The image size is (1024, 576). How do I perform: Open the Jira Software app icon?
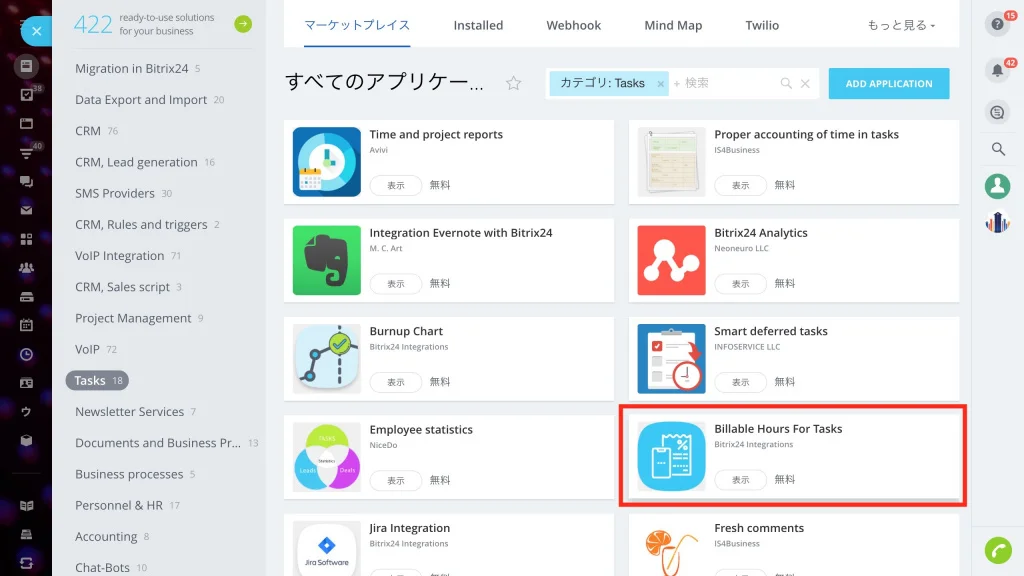(x=327, y=549)
